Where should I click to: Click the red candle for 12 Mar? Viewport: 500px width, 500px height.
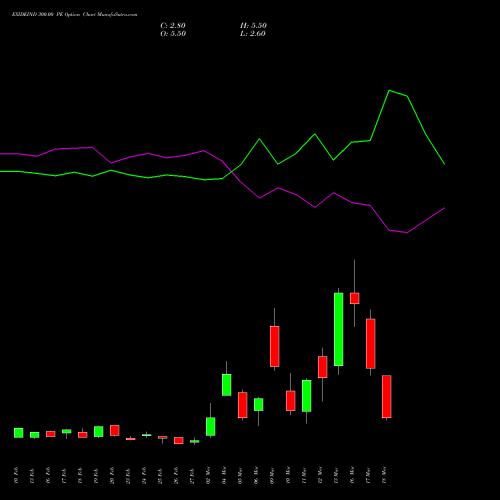tap(323, 367)
